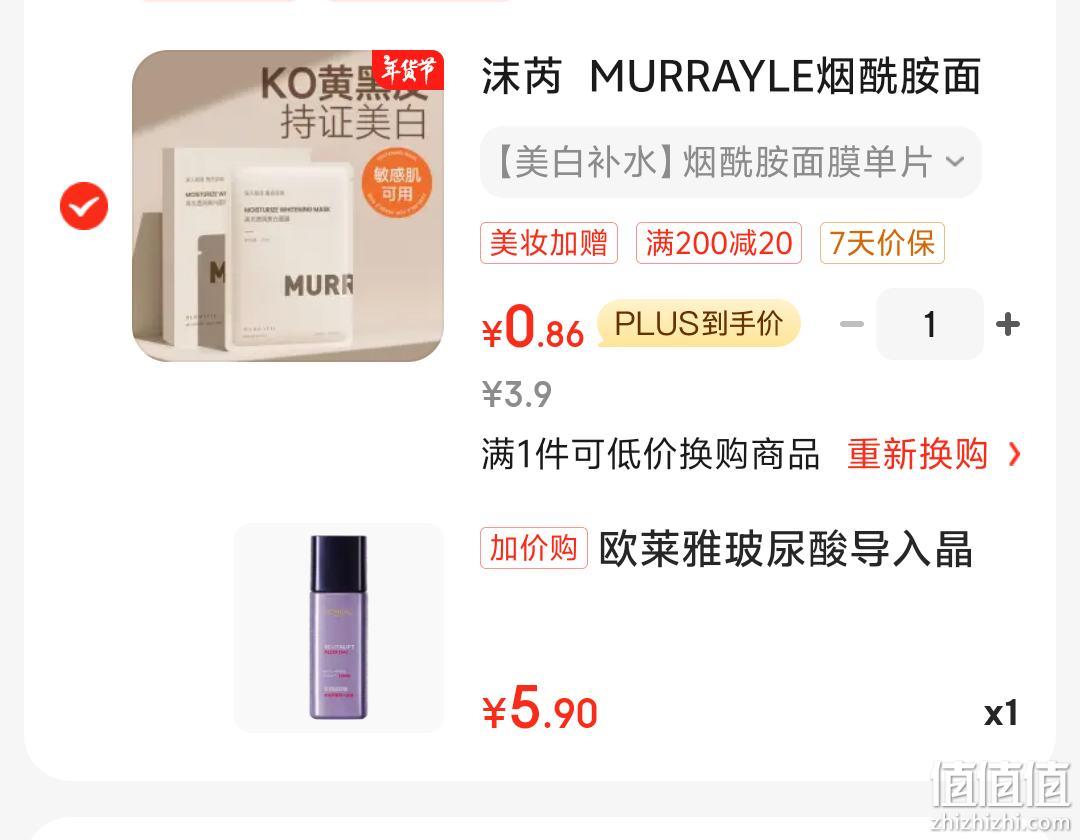Uncheck the red item selection checkmark

(84, 206)
